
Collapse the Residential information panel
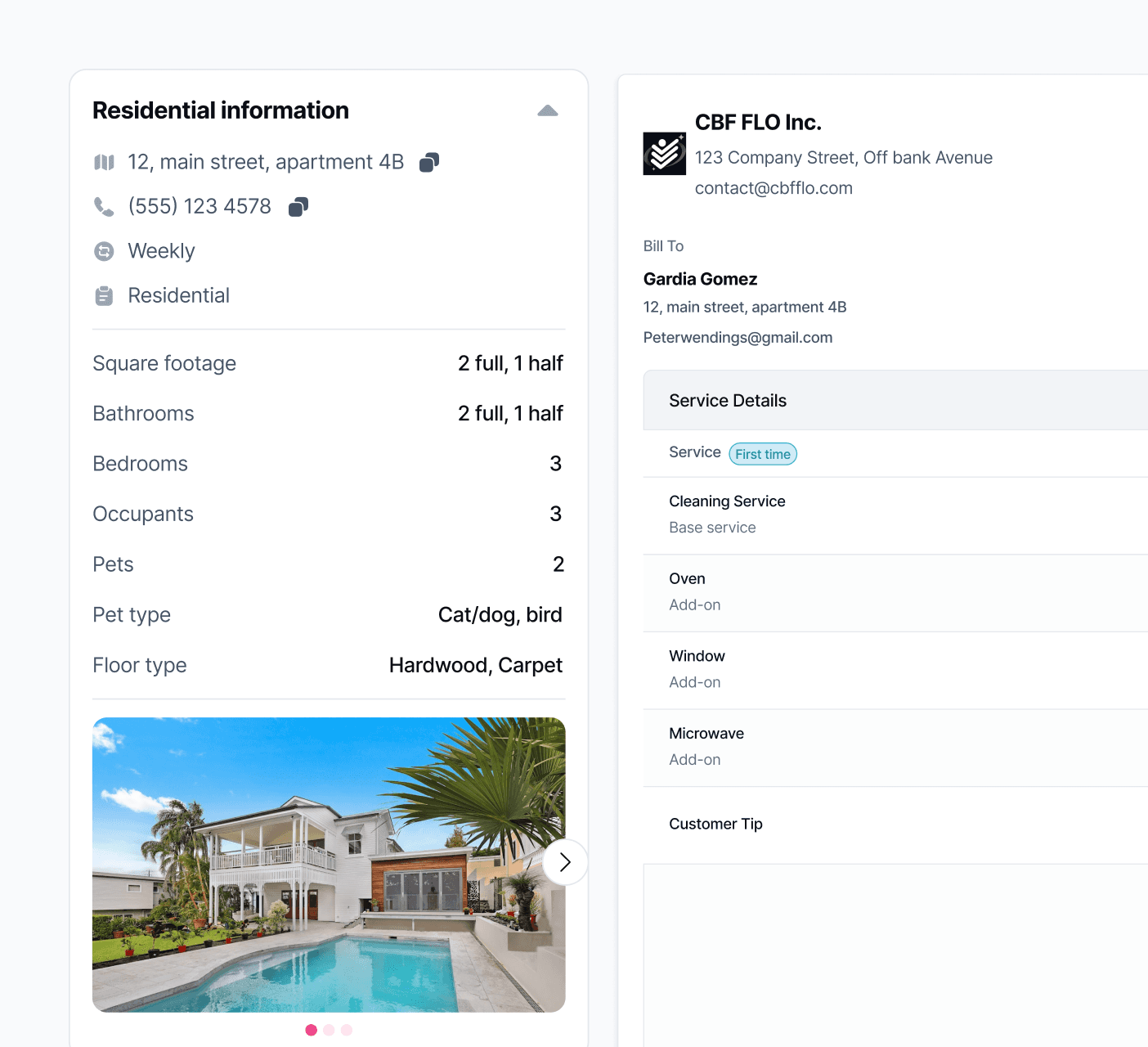coord(548,111)
